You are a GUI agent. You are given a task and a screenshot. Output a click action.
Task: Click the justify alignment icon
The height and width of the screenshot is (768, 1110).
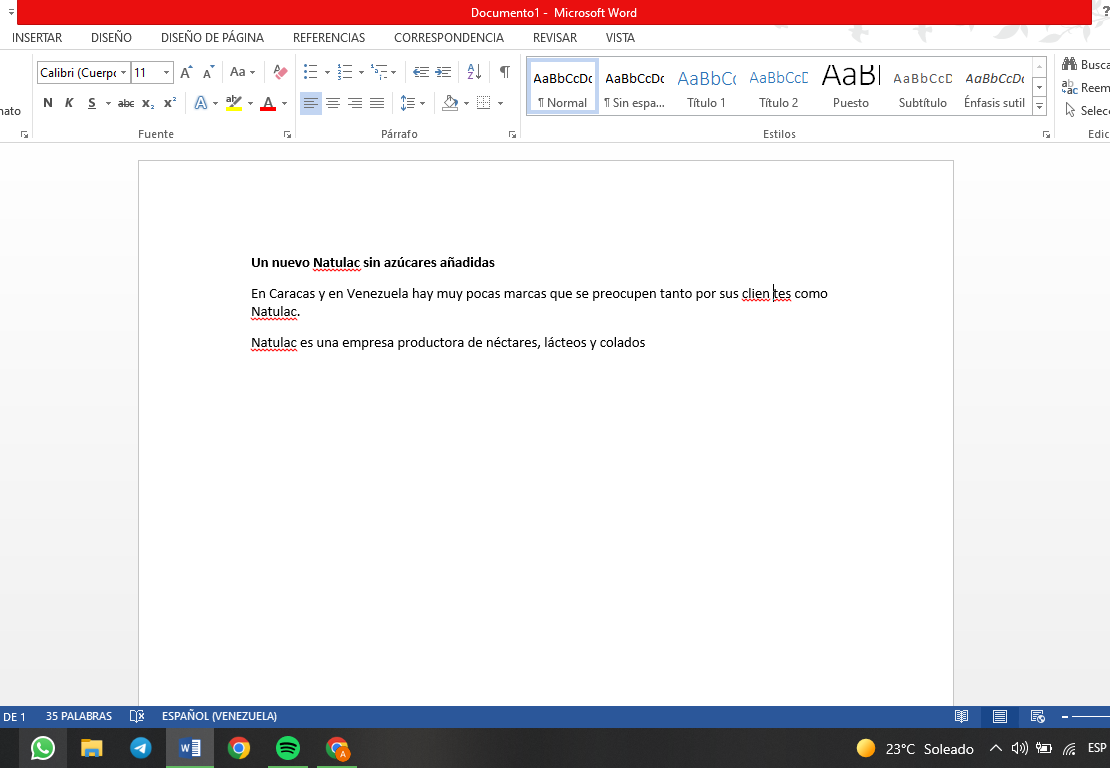tap(377, 103)
